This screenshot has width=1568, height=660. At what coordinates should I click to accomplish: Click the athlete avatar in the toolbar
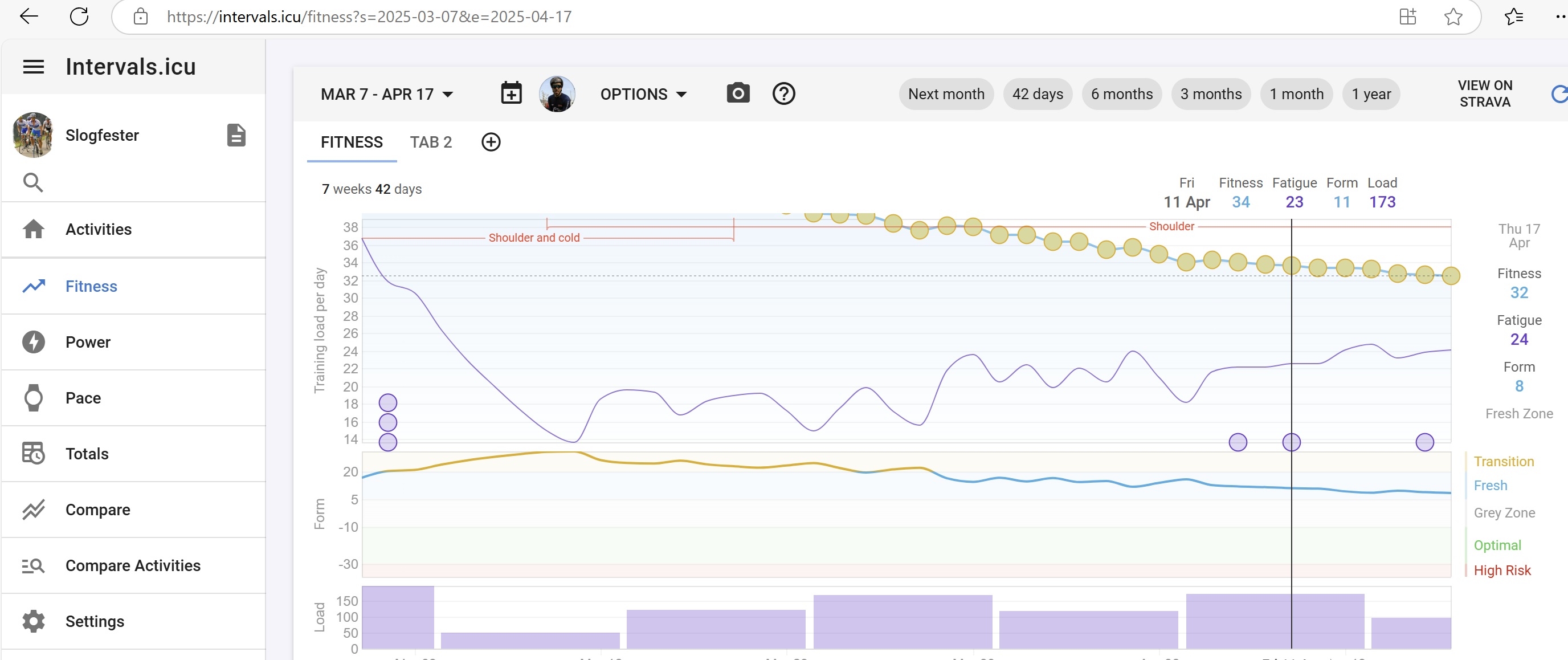click(x=556, y=94)
